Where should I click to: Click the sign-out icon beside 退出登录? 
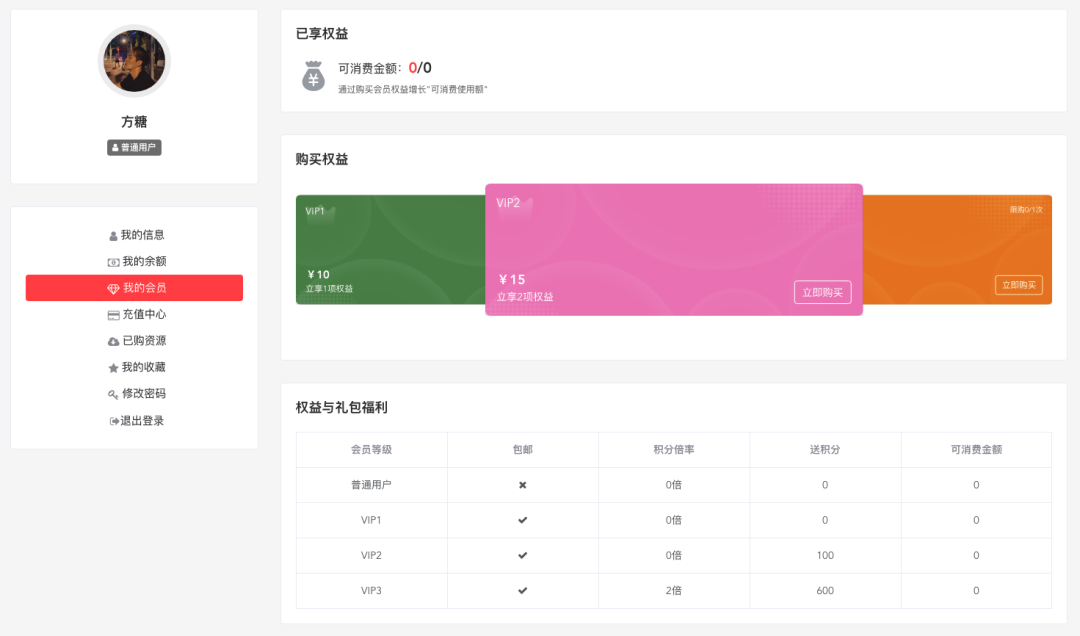[114, 421]
